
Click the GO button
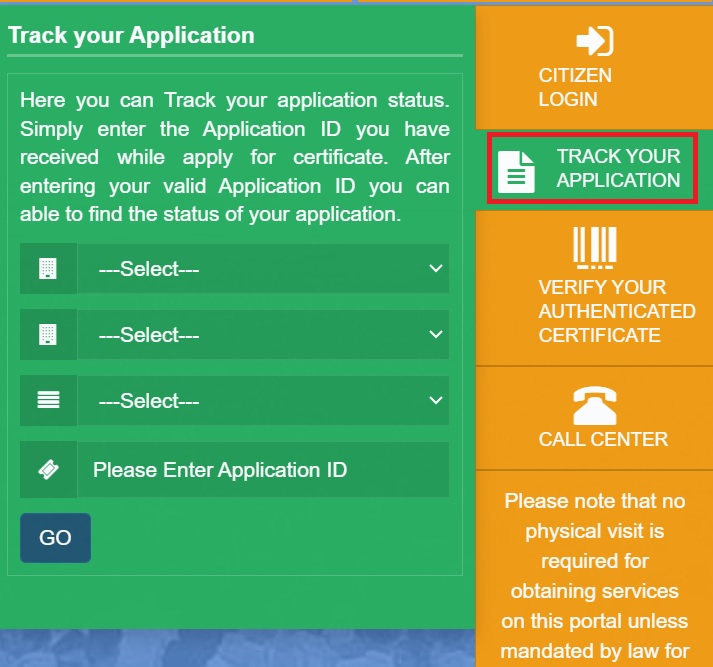pyautogui.click(x=55, y=538)
